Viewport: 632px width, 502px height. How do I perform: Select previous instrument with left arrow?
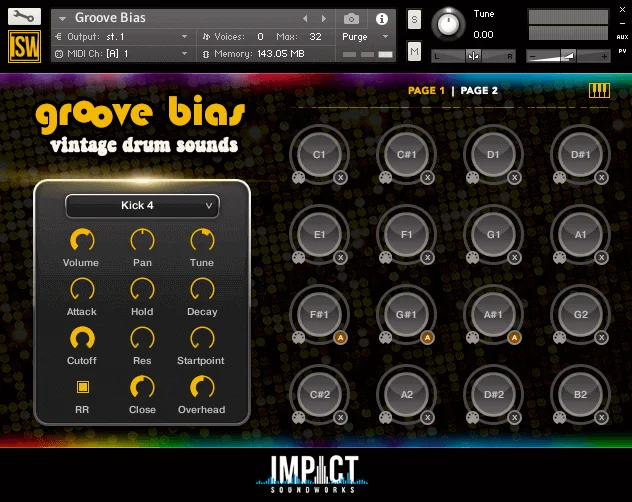[305, 19]
